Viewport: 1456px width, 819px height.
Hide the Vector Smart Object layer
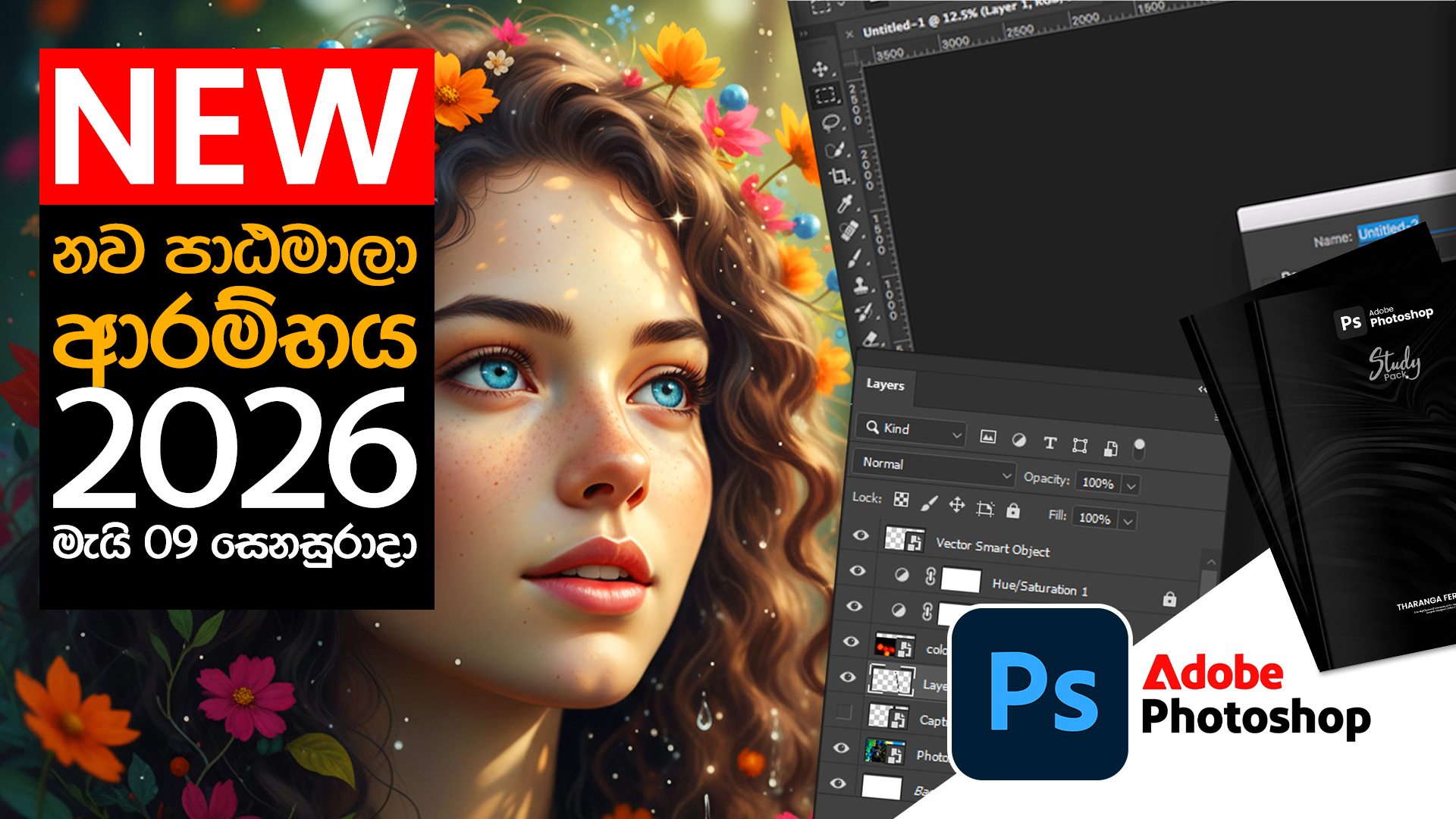coord(861,535)
